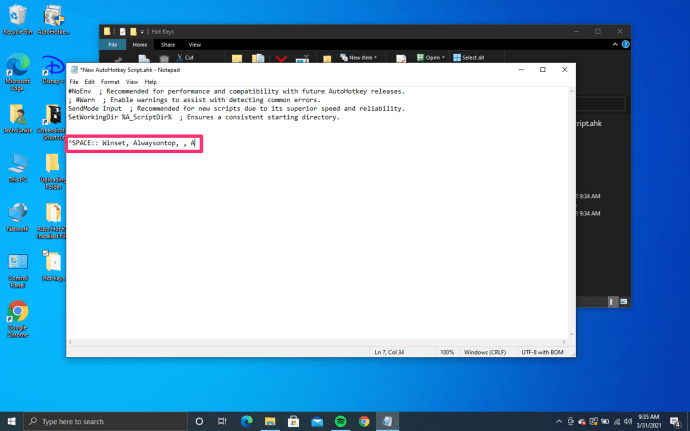The width and height of the screenshot is (690, 431).
Task: Click the Notepad horizontal scrollbar right arrow
Action: (x=564, y=342)
